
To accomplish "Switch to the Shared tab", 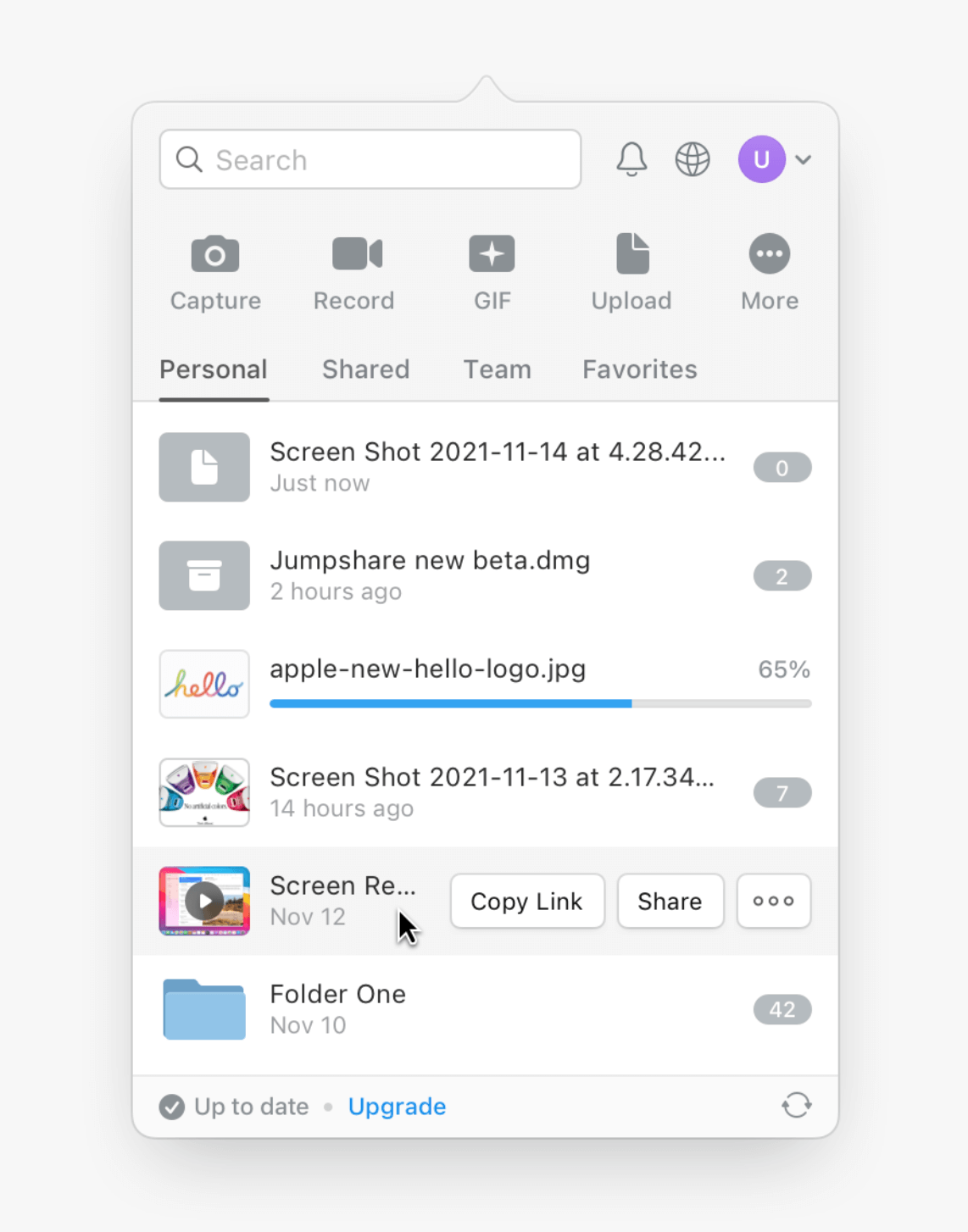I will pos(365,369).
